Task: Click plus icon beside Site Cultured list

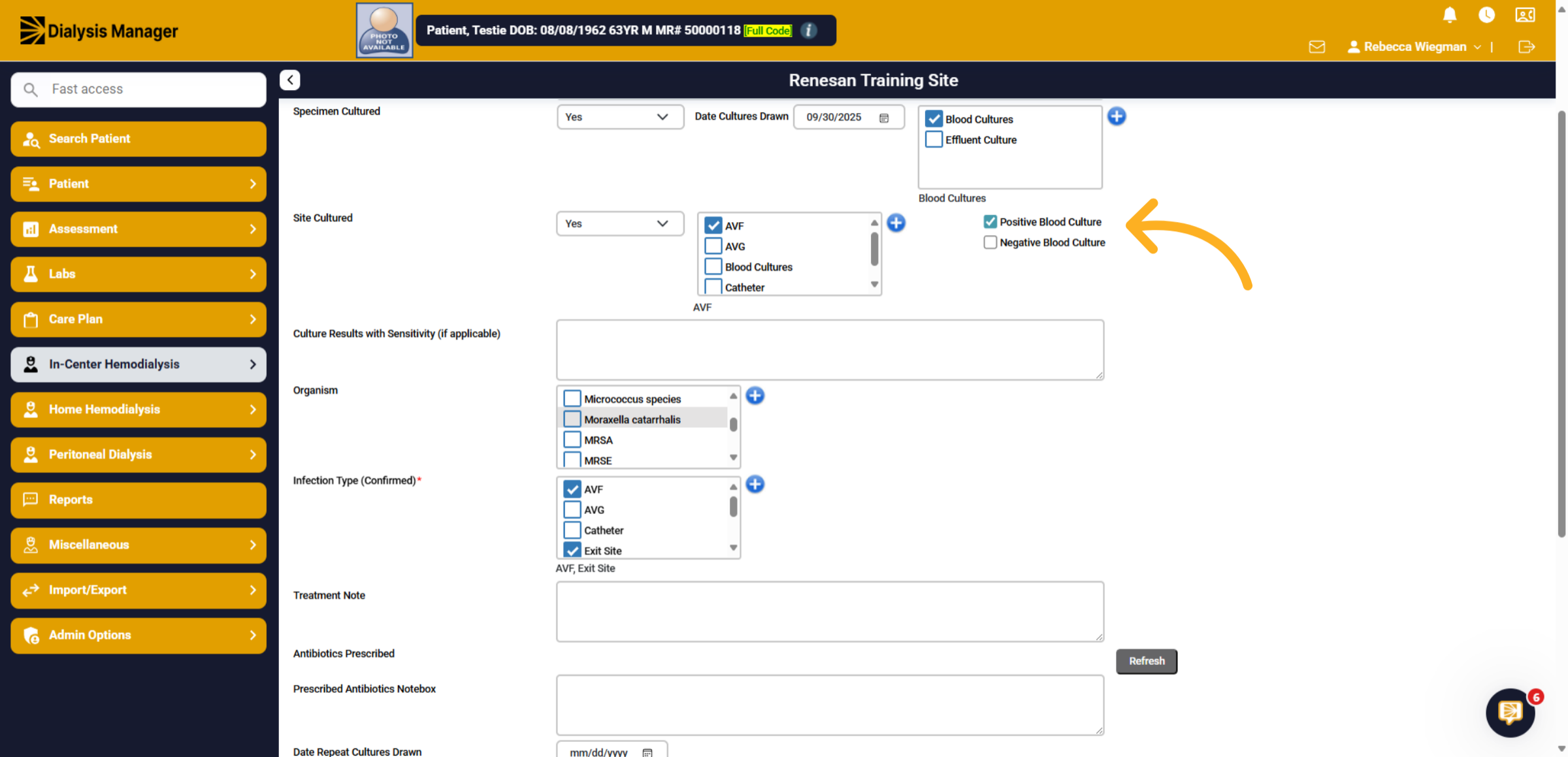Action: point(896,223)
